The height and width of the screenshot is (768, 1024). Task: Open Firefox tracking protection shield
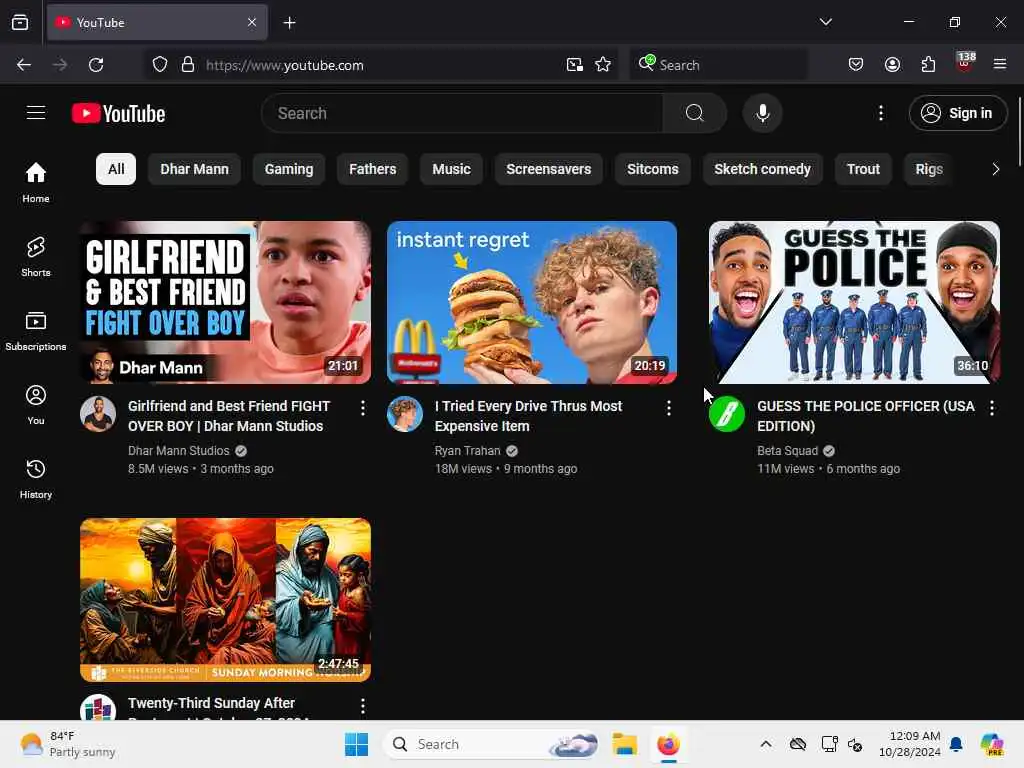point(160,65)
